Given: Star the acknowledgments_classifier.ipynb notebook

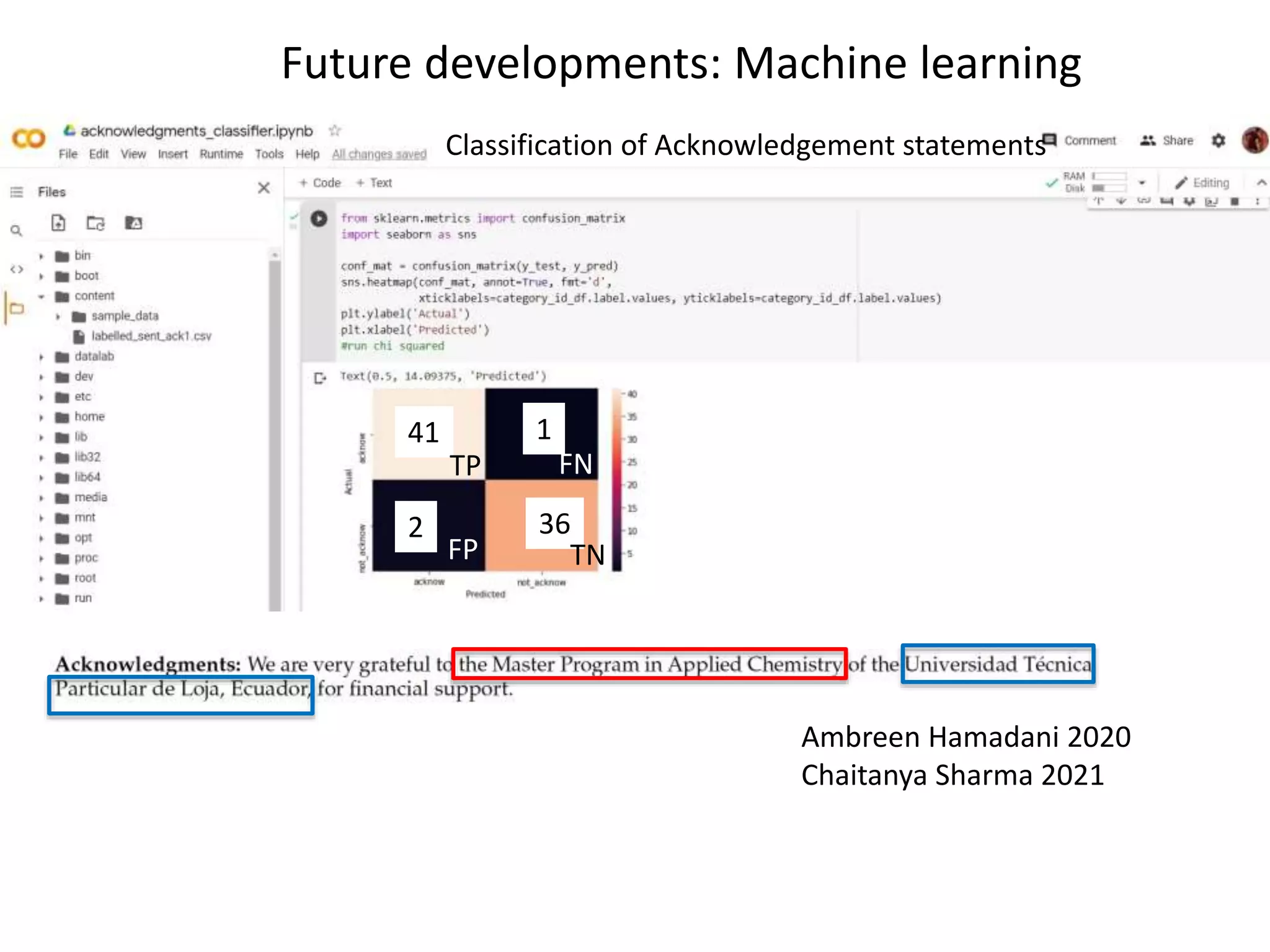Looking at the screenshot, I should pyautogui.click(x=335, y=130).
